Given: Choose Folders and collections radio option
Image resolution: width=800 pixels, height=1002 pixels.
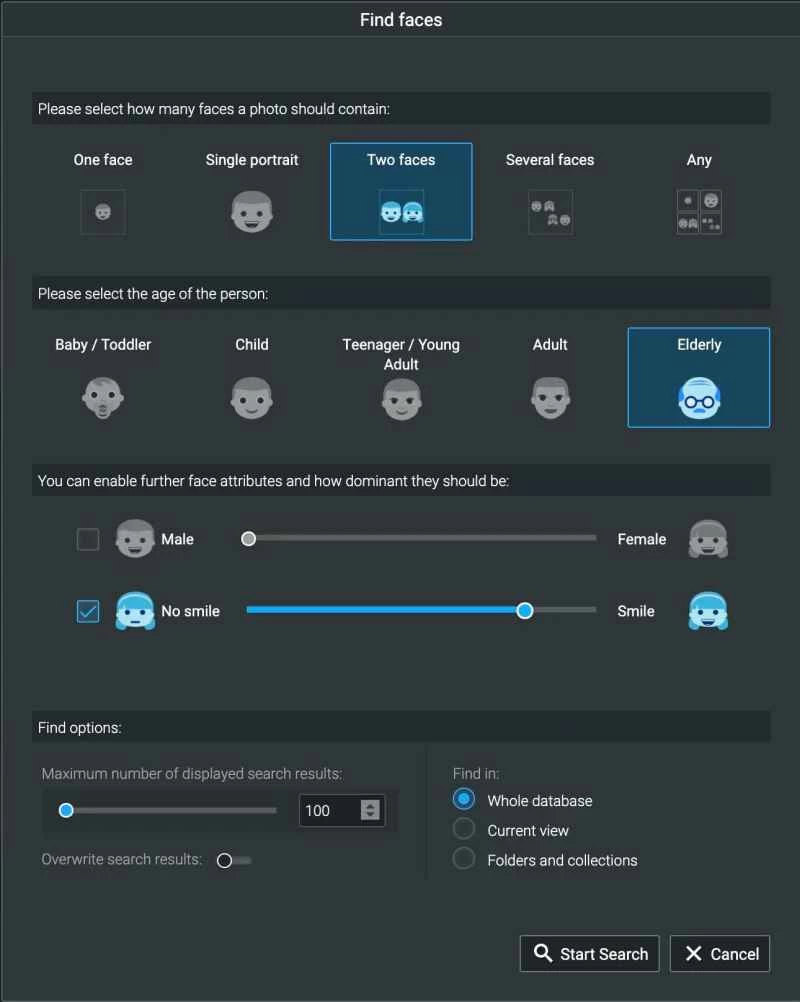Looking at the screenshot, I should pyautogui.click(x=464, y=859).
